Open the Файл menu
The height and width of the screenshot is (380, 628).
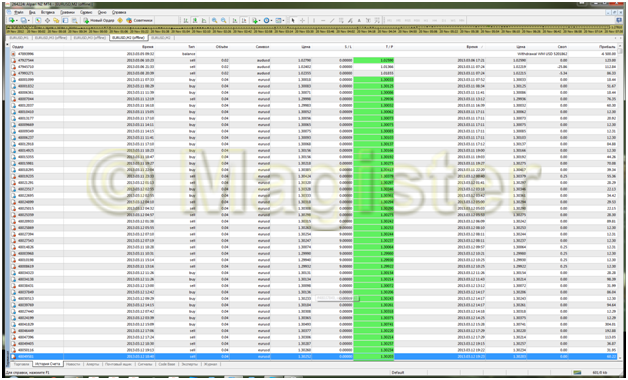(18, 12)
